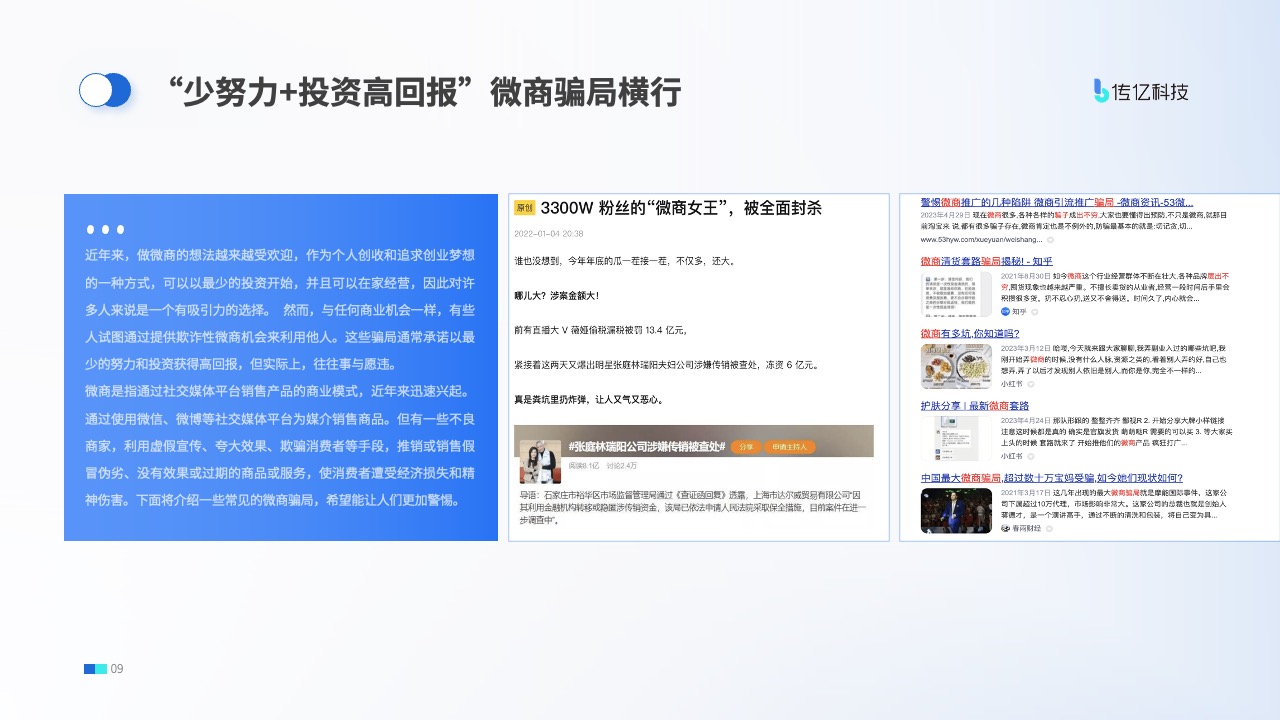Click the www.53hyw.com source URL
The width and height of the screenshot is (1280, 720).
[x=981, y=240]
